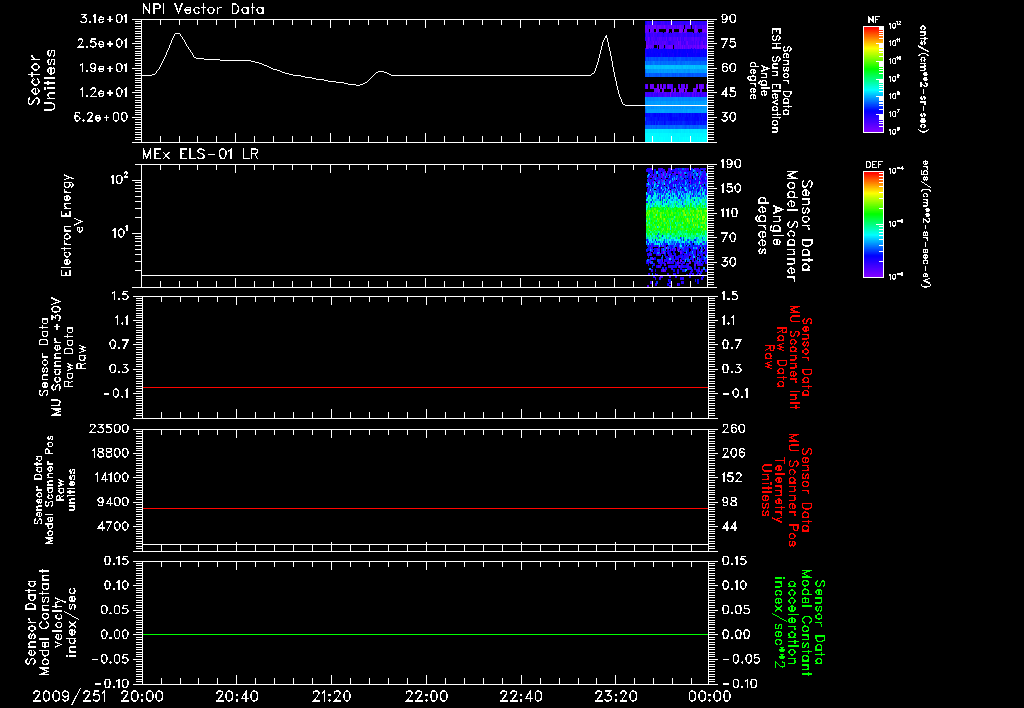The image size is (1024, 708).
Task: Click the 22:40 time axis label
Action: (x=520, y=697)
